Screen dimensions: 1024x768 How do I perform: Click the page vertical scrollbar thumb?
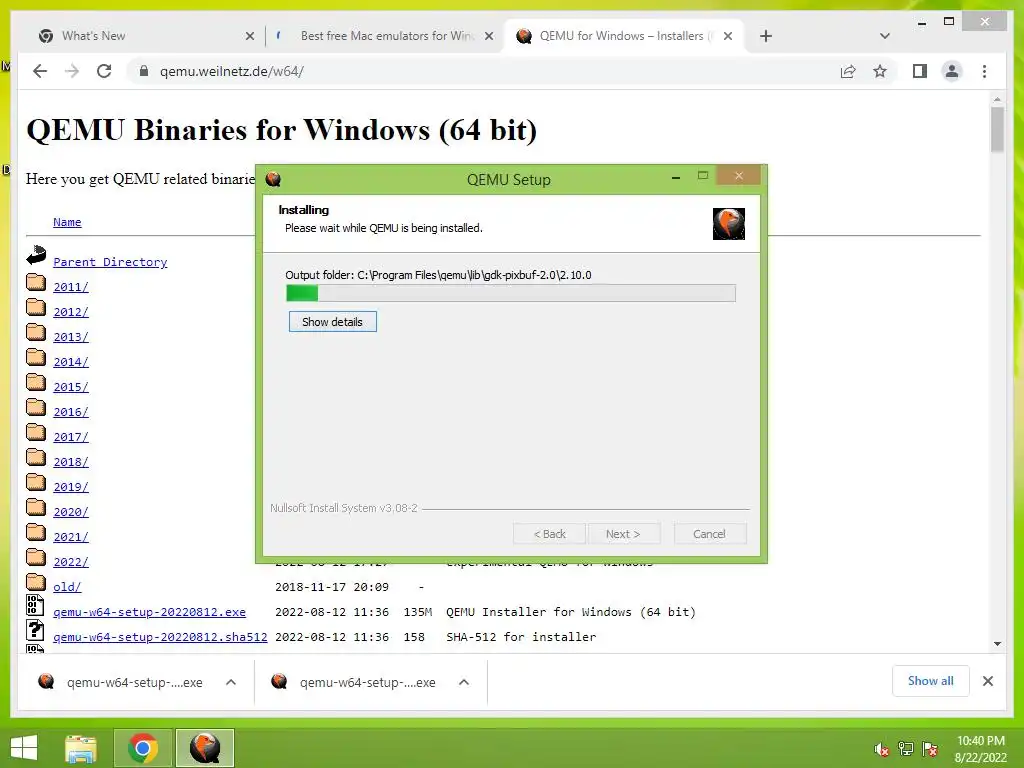click(x=997, y=129)
